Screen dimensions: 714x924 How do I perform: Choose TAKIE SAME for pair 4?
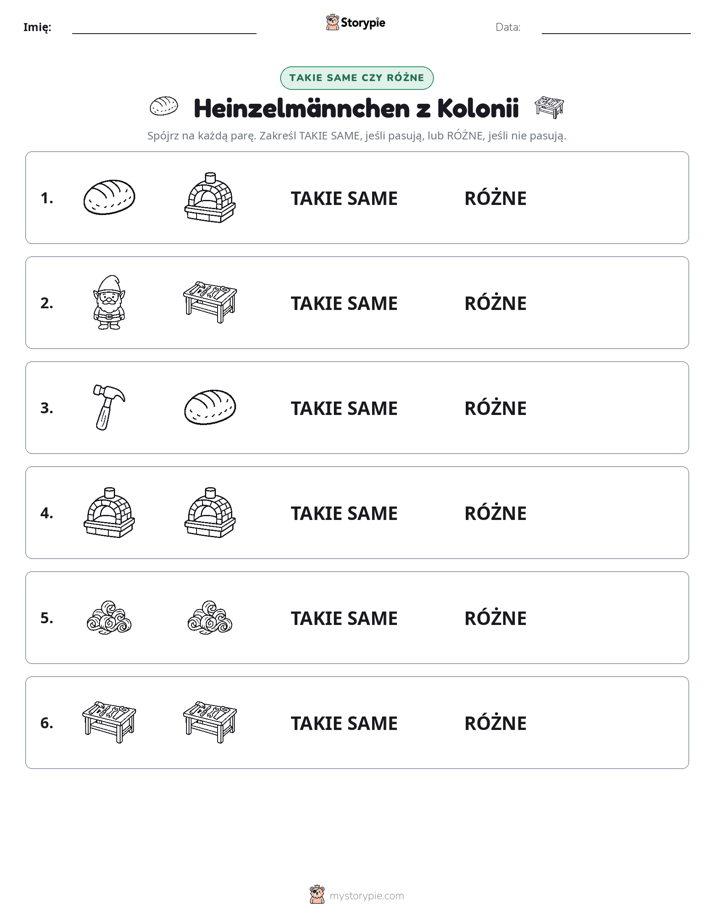pos(344,513)
